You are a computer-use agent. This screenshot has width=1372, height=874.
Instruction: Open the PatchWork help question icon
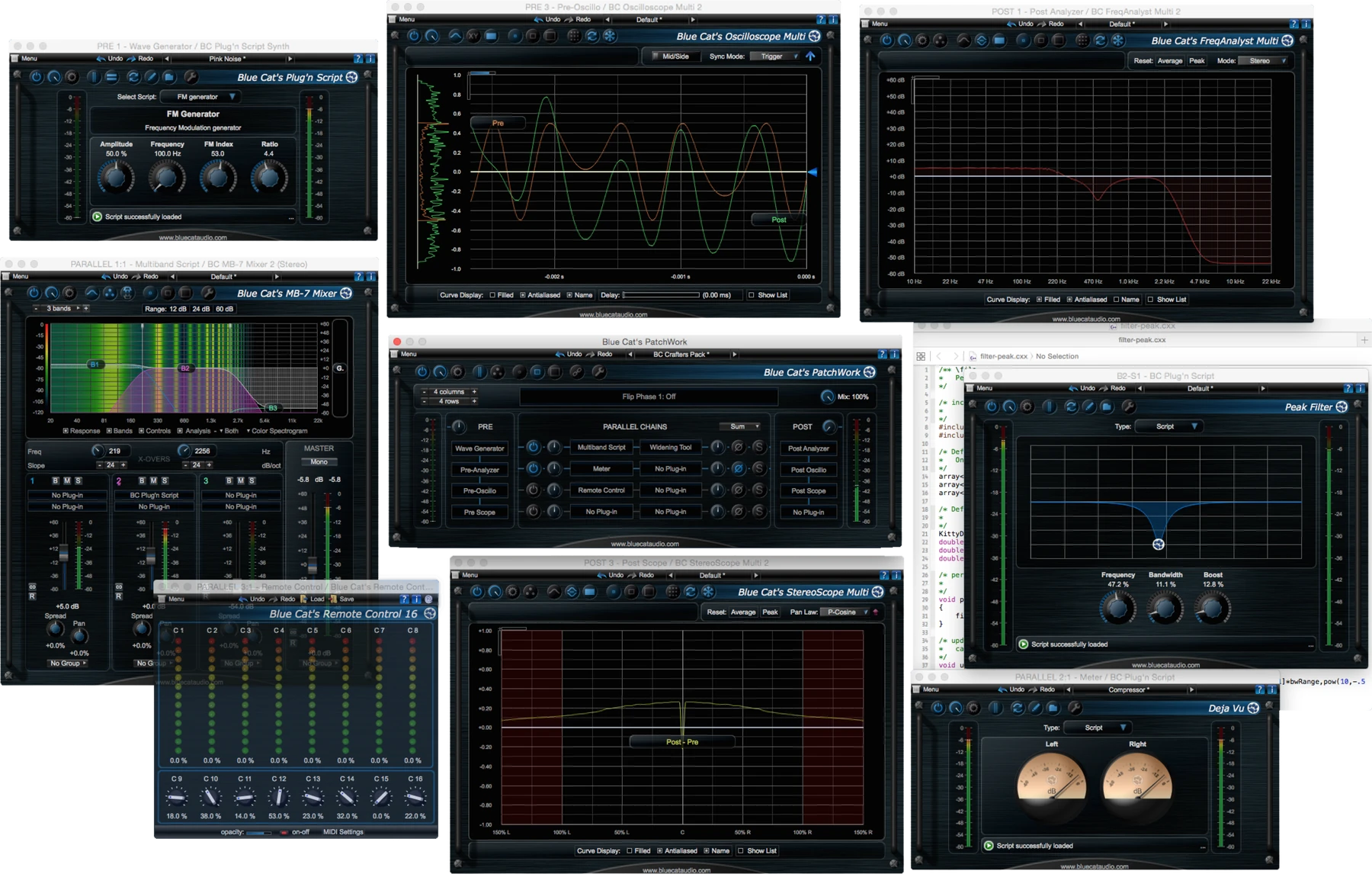[882, 354]
